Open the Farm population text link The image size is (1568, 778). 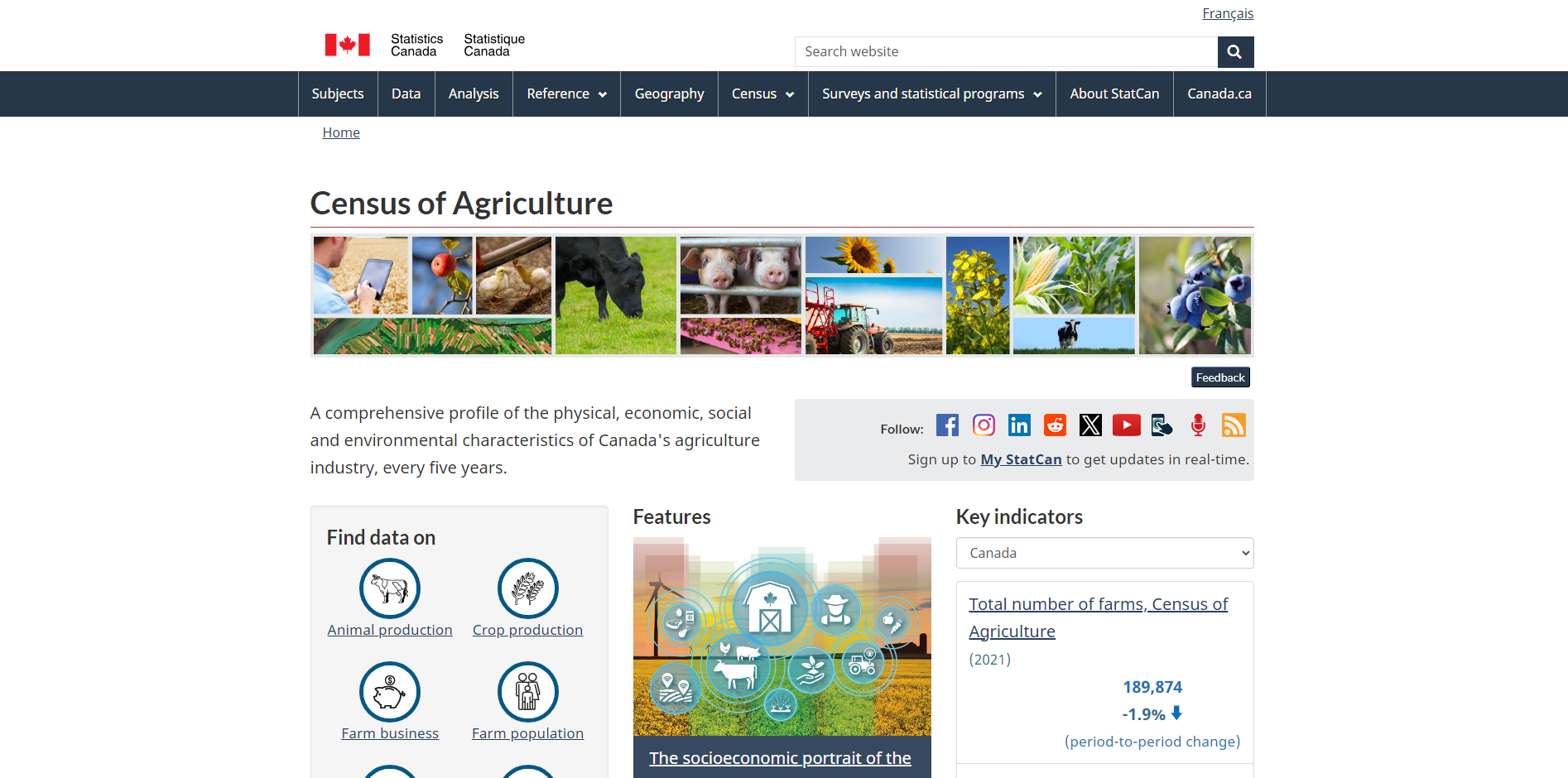528,733
